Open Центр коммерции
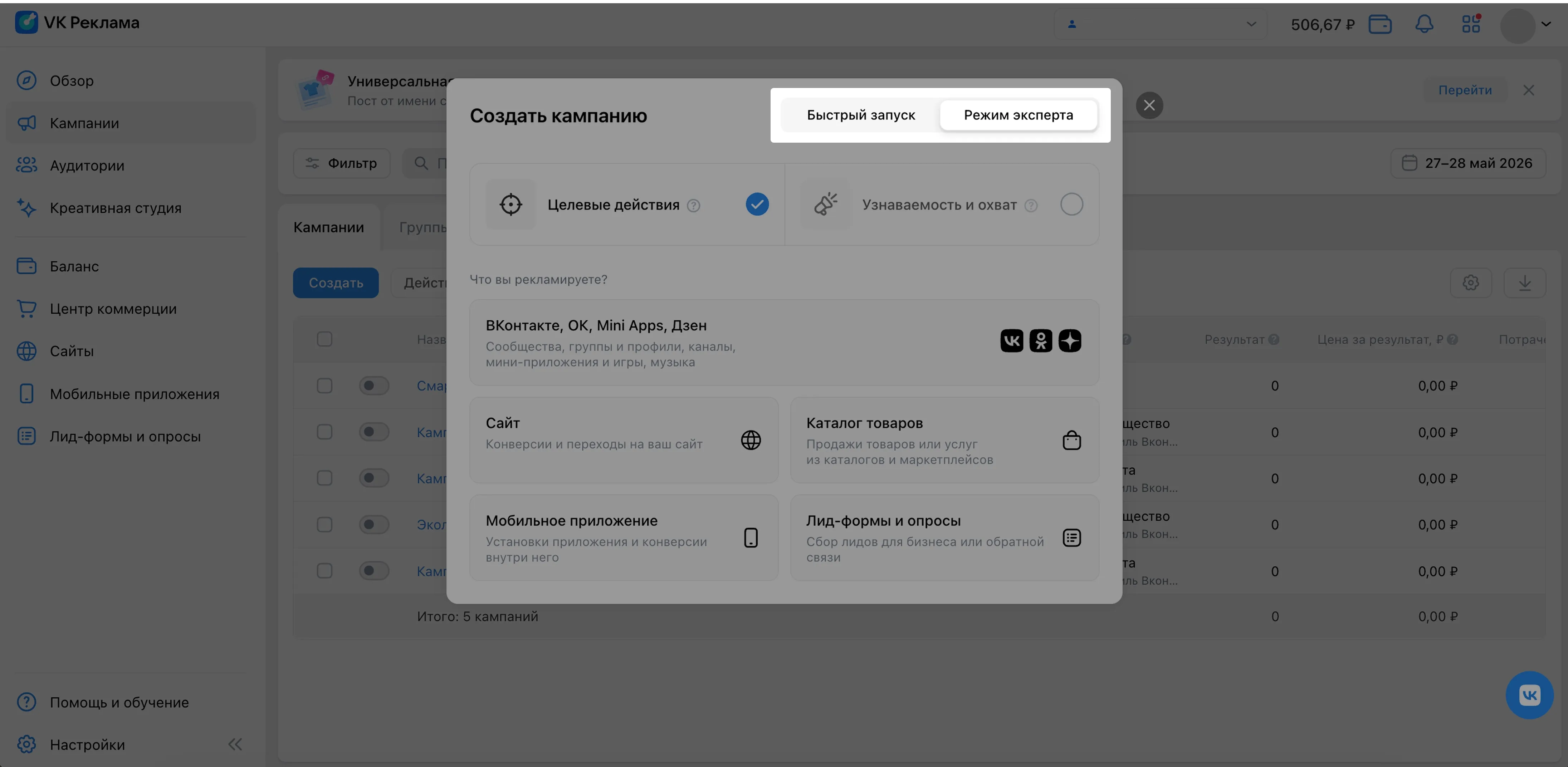The height and width of the screenshot is (767, 1568). click(131, 308)
